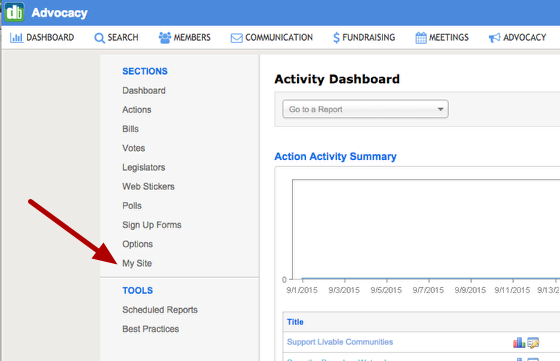Screen dimensions: 560x361
Task: Click the Go to a Report dropdown arrow
Action: click(x=441, y=109)
